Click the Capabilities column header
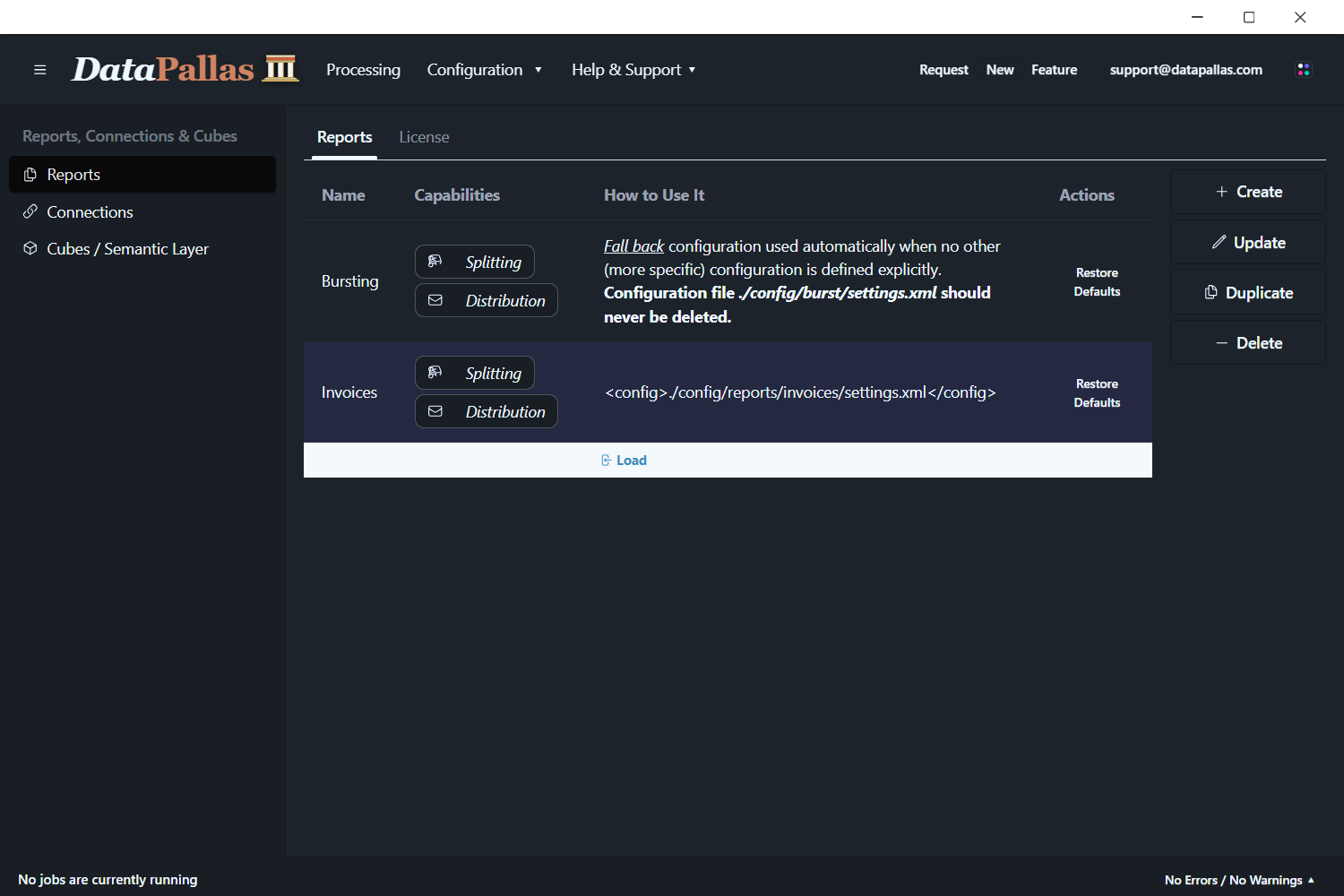Screen dimensions: 1344x896 click(457, 195)
